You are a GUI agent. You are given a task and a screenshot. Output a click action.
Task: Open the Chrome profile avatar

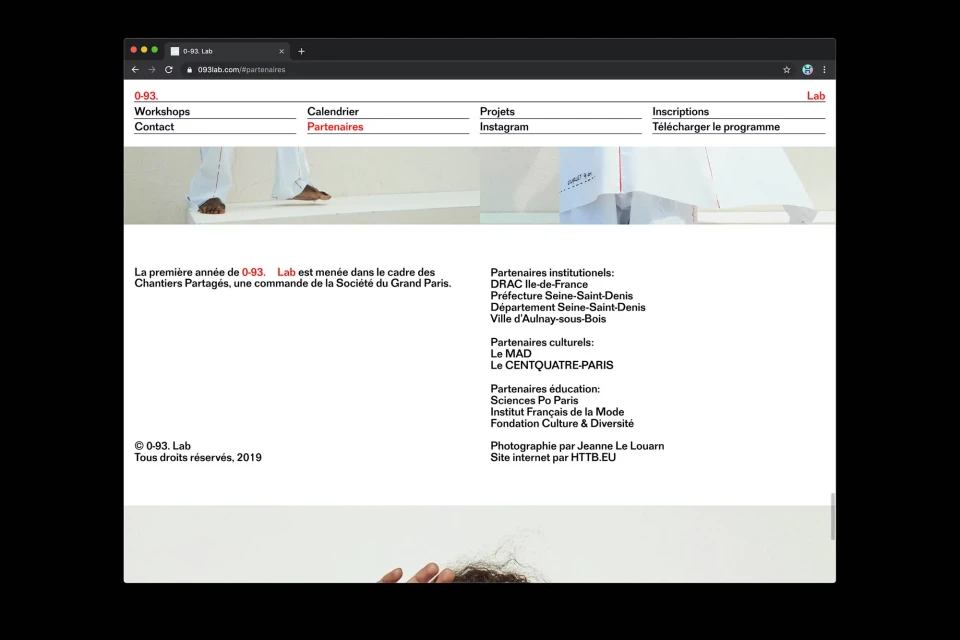coord(807,70)
